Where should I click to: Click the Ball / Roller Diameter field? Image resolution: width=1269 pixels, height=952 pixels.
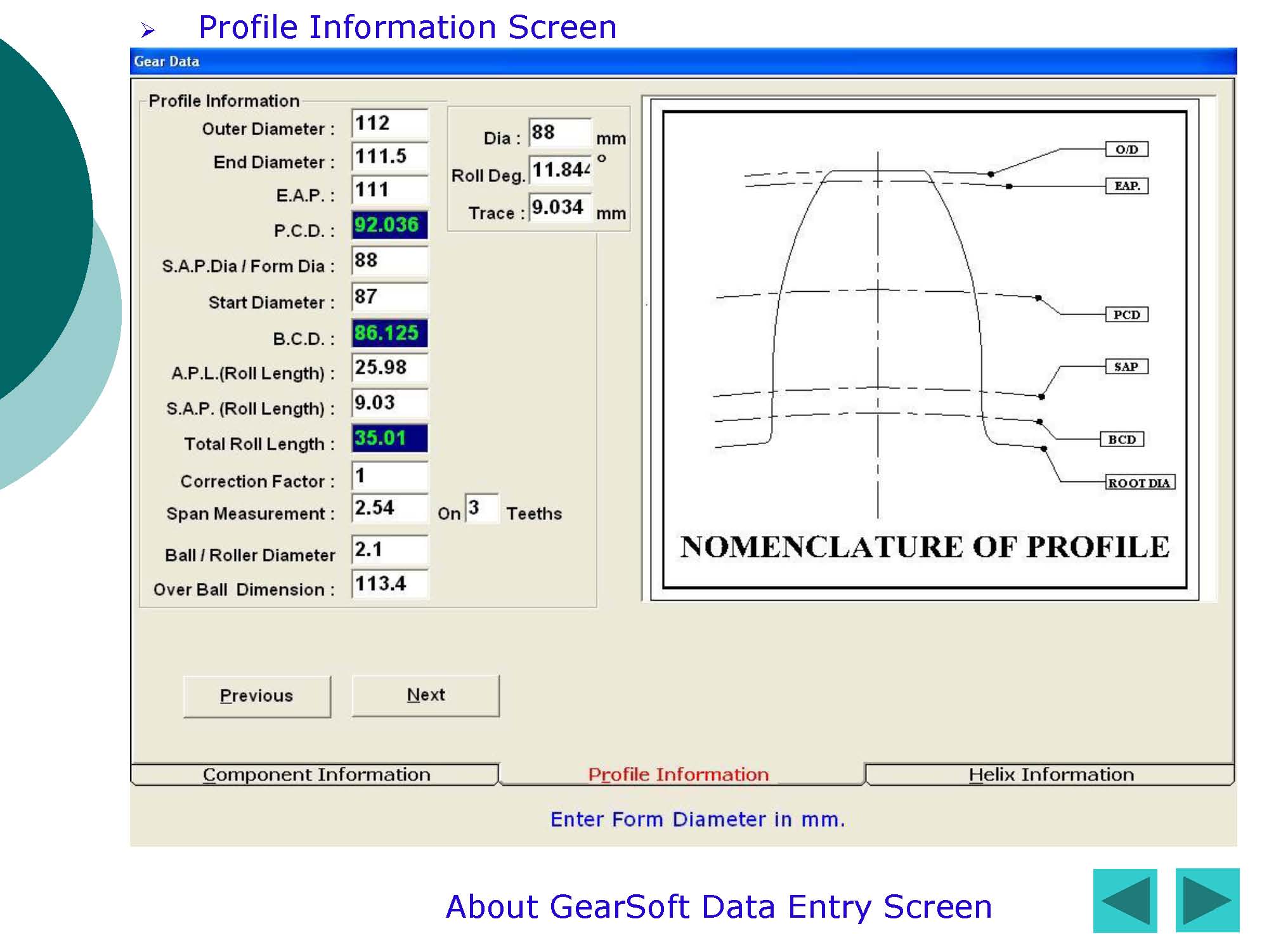[x=390, y=549]
